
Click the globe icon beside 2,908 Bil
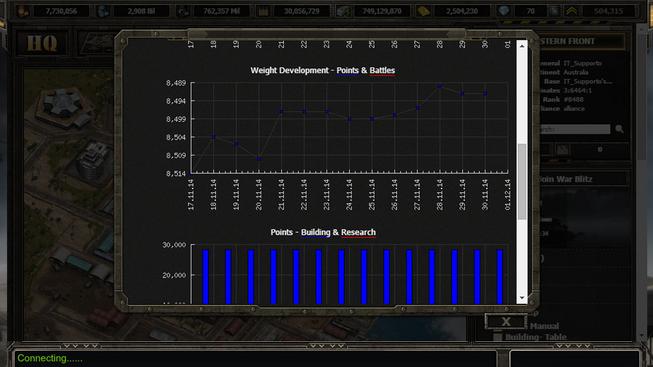[103, 11]
